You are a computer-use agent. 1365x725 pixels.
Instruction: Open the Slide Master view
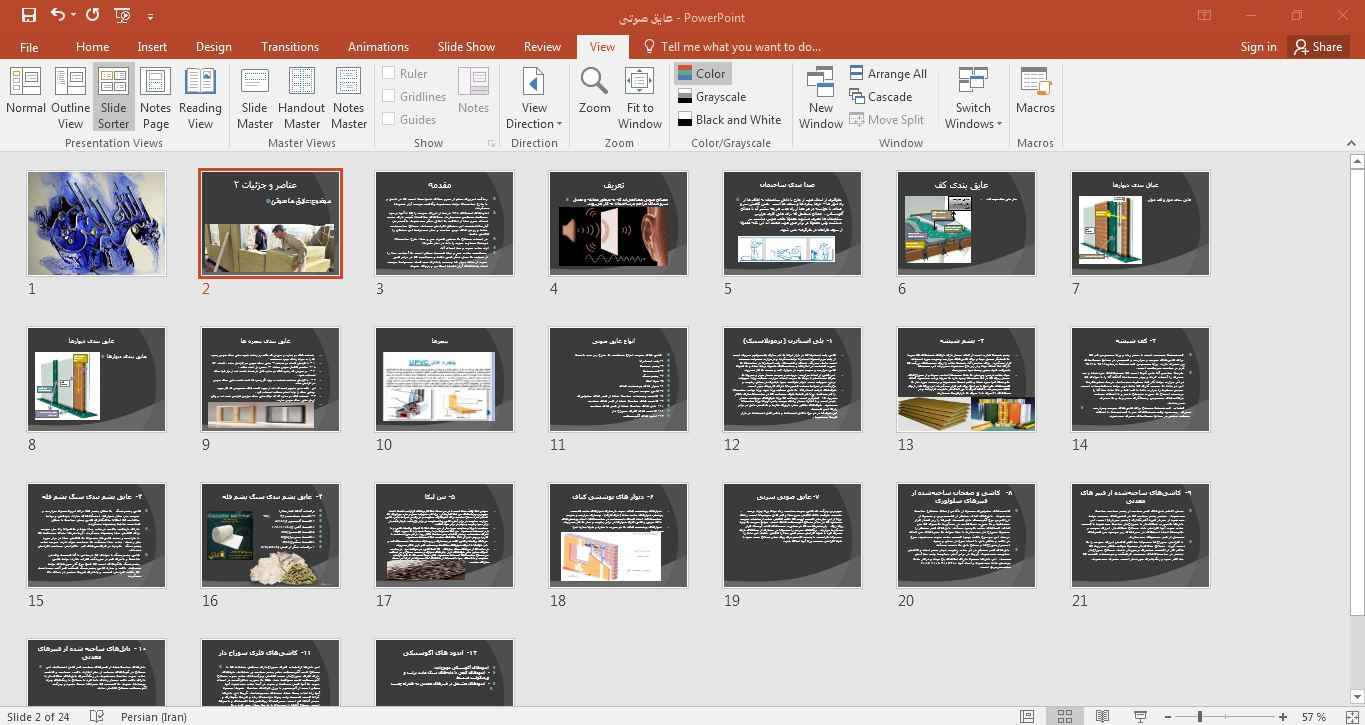[254, 97]
